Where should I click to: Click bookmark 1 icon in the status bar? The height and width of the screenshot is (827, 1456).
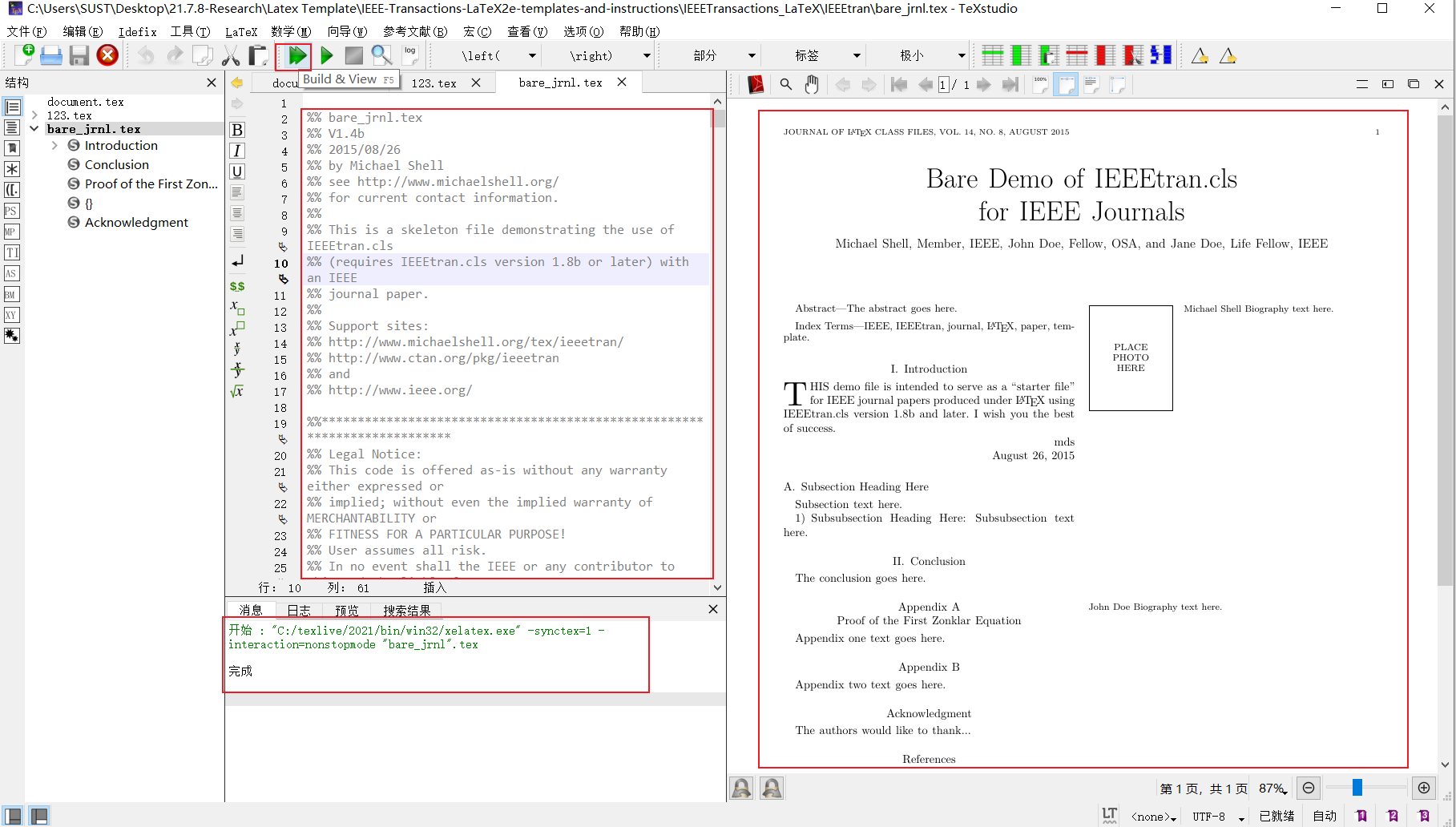pos(1361,814)
